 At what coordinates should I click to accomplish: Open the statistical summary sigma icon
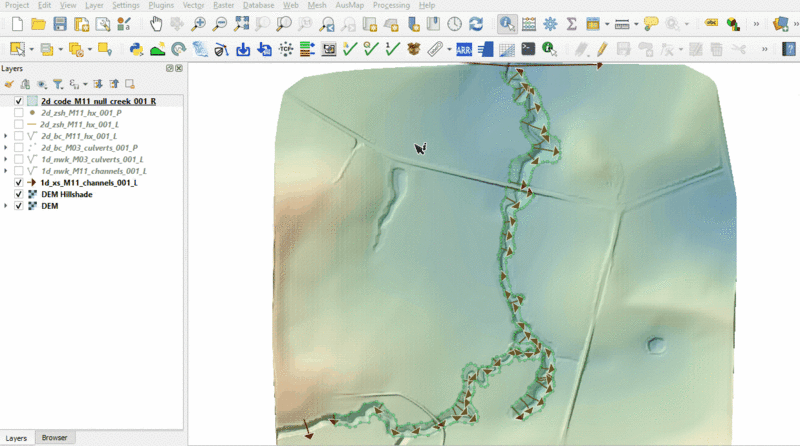point(571,23)
